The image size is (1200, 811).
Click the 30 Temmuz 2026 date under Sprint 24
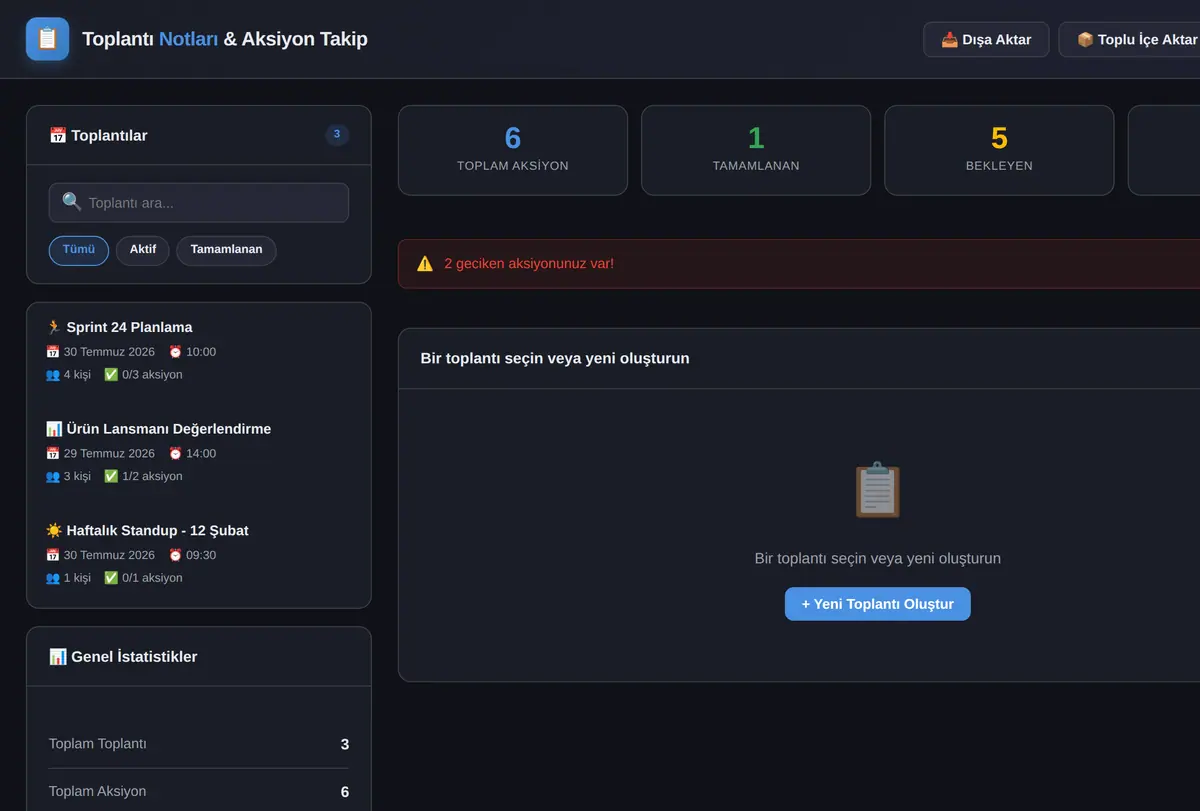coord(109,352)
